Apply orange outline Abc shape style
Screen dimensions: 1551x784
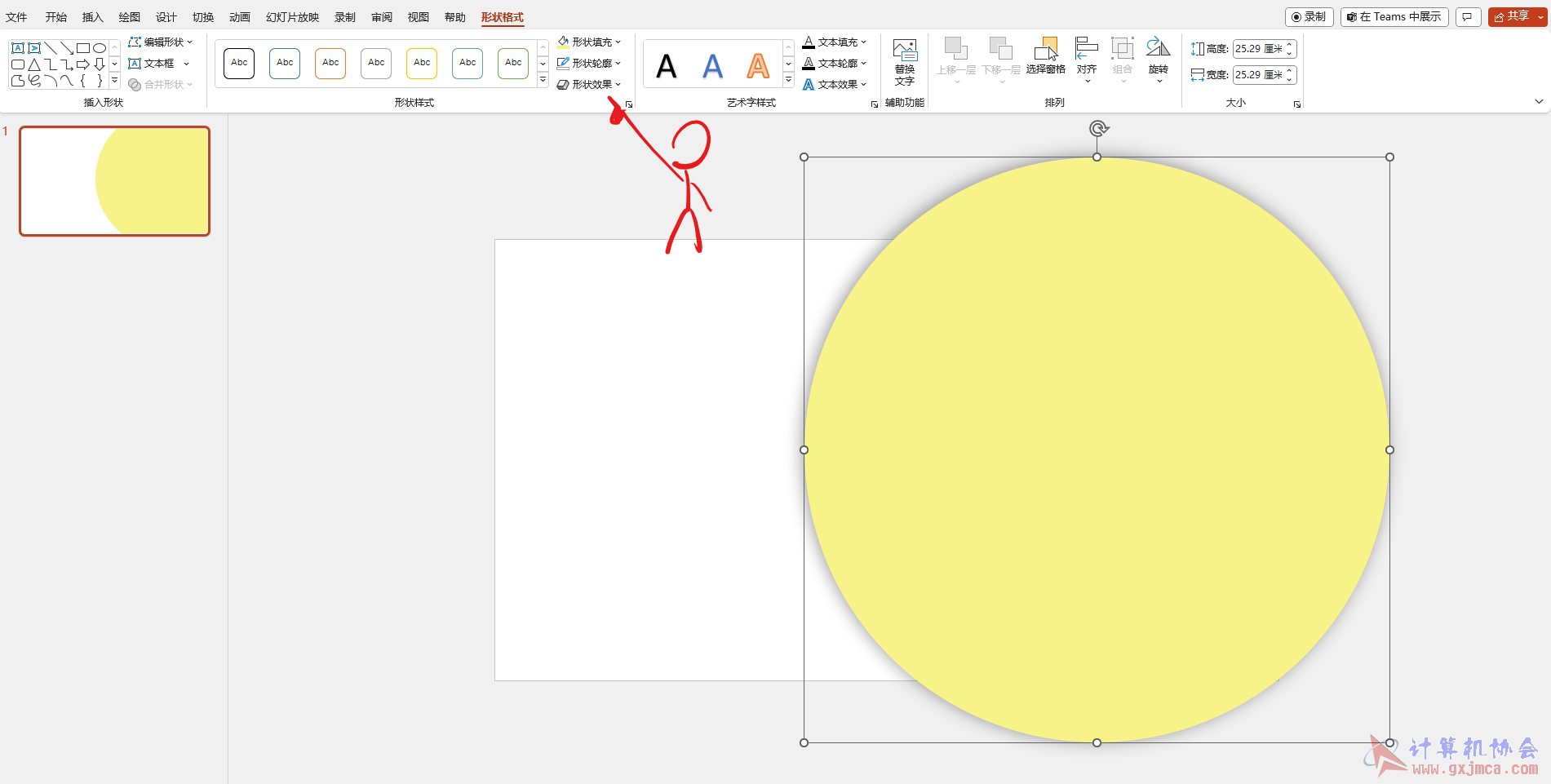coord(330,63)
